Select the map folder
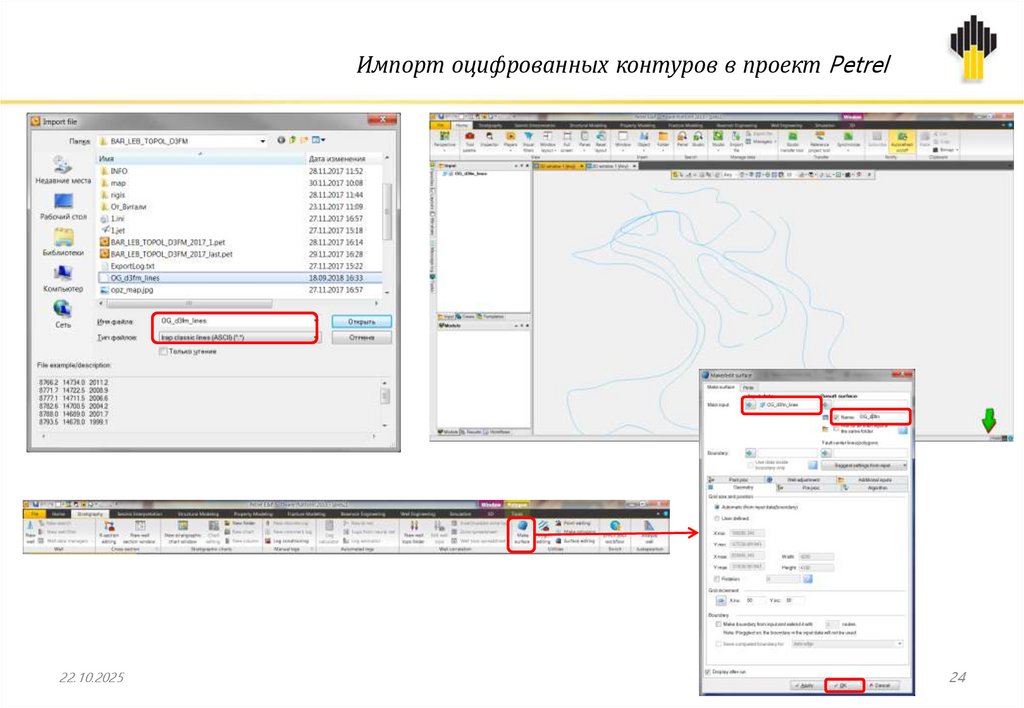This screenshot has width=1024, height=708. (x=118, y=183)
